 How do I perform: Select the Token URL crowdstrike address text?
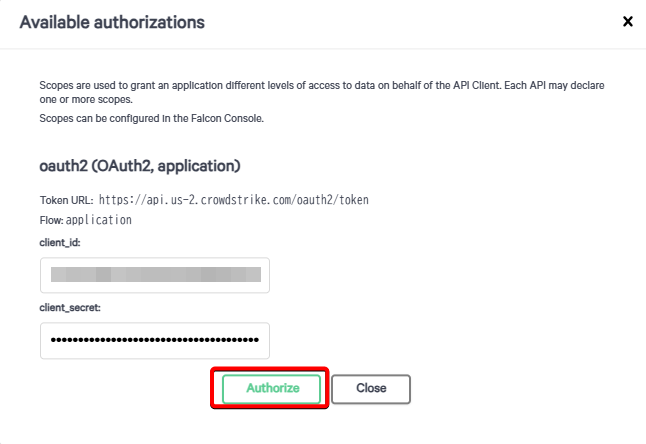(x=234, y=200)
